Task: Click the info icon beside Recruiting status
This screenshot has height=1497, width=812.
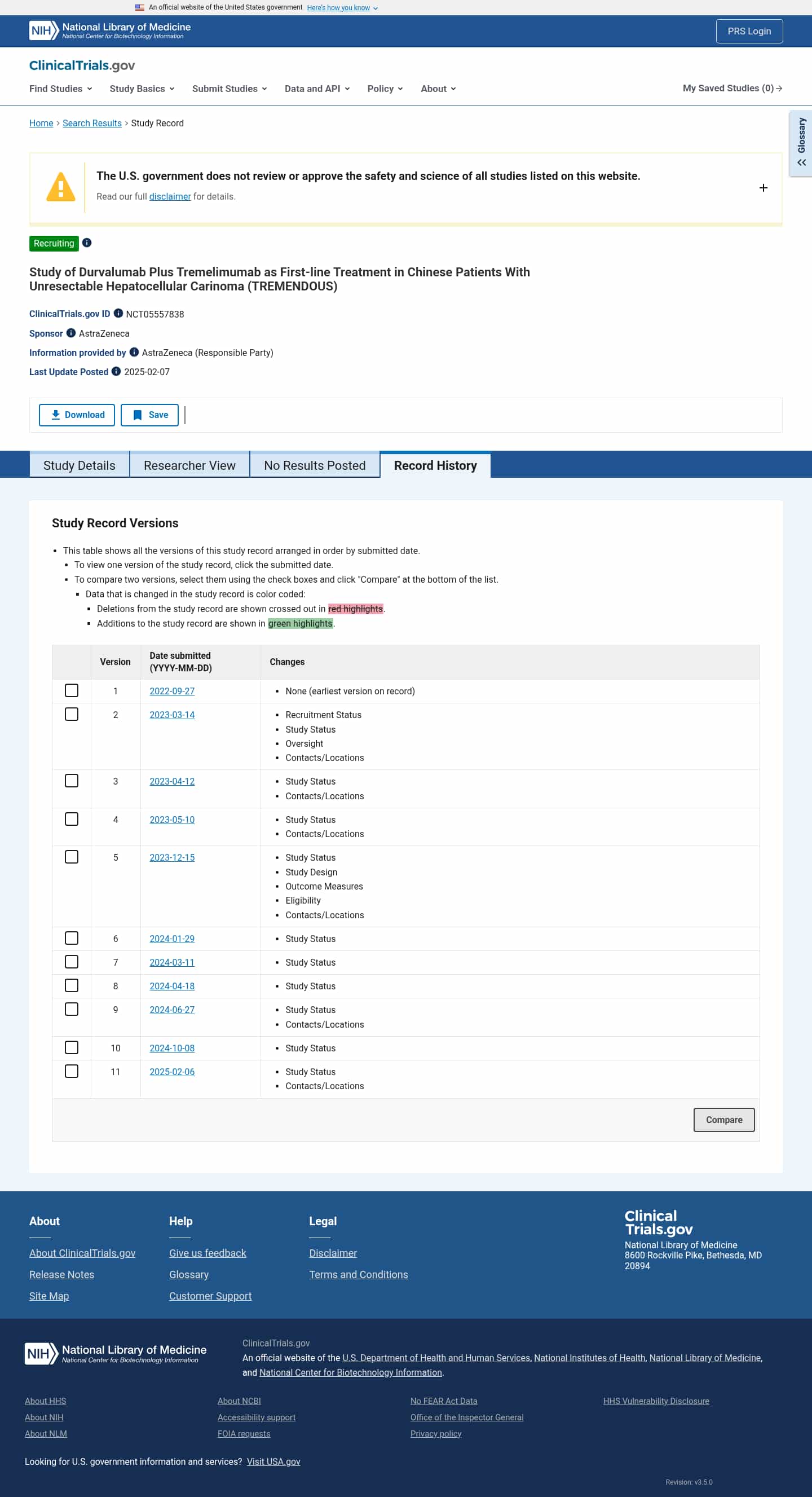Action: coord(86,243)
